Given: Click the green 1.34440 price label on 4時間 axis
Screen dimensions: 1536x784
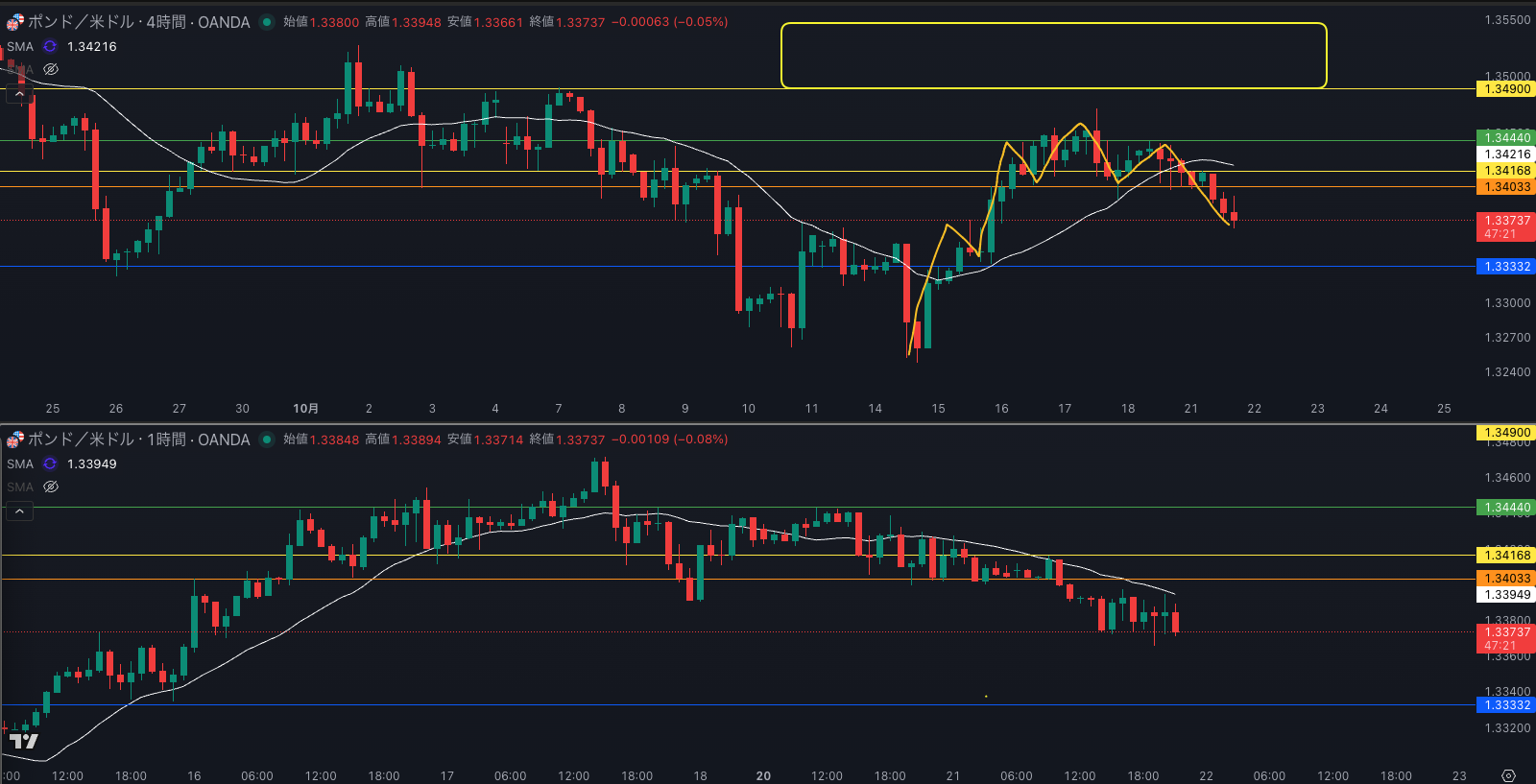Looking at the screenshot, I should coord(1506,138).
